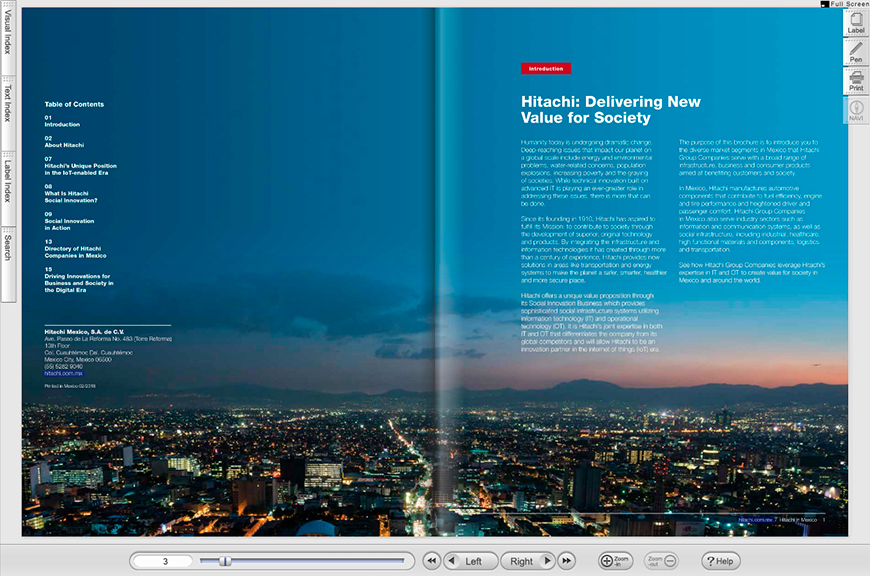Click '07 Hitachi's Unique Position' contents entry
This screenshot has height=576, width=870.
[x=80, y=166]
